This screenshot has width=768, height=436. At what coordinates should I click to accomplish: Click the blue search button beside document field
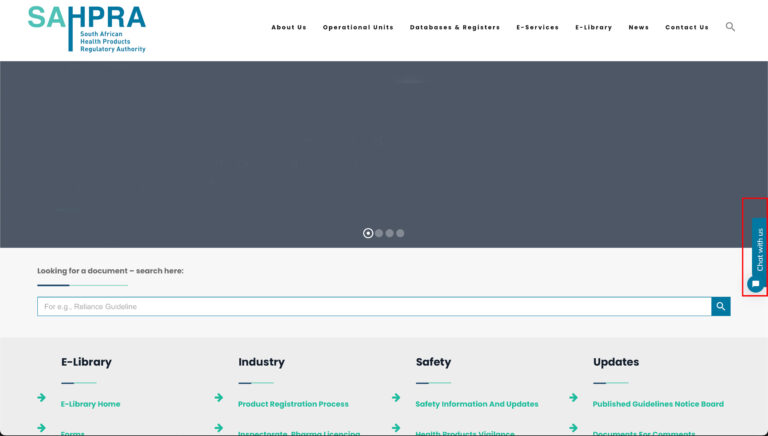pyautogui.click(x=720, y=307)
